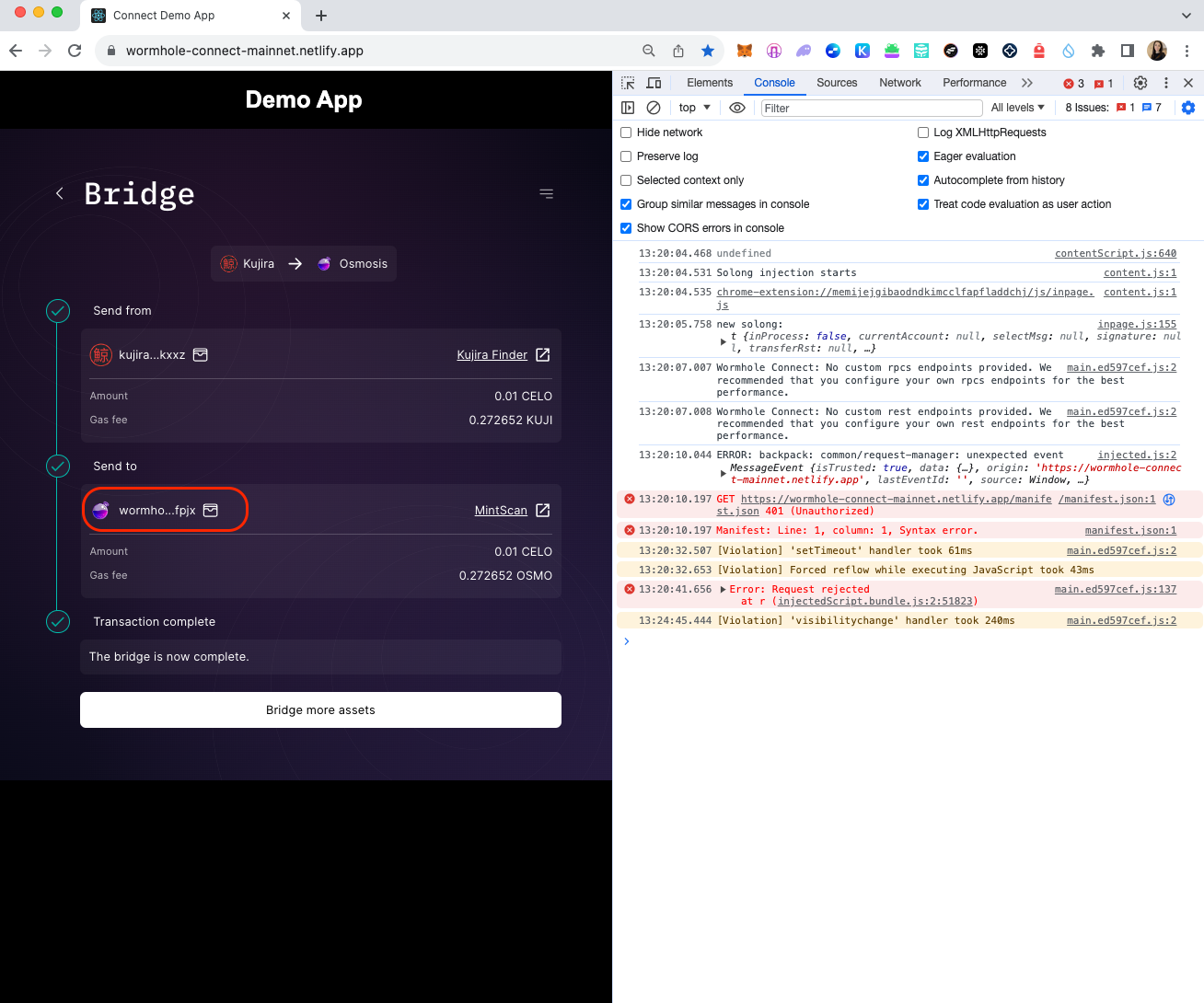1204x1003 pixels.
Task: Open DevTools settings gear
Action: [1140, 83]
